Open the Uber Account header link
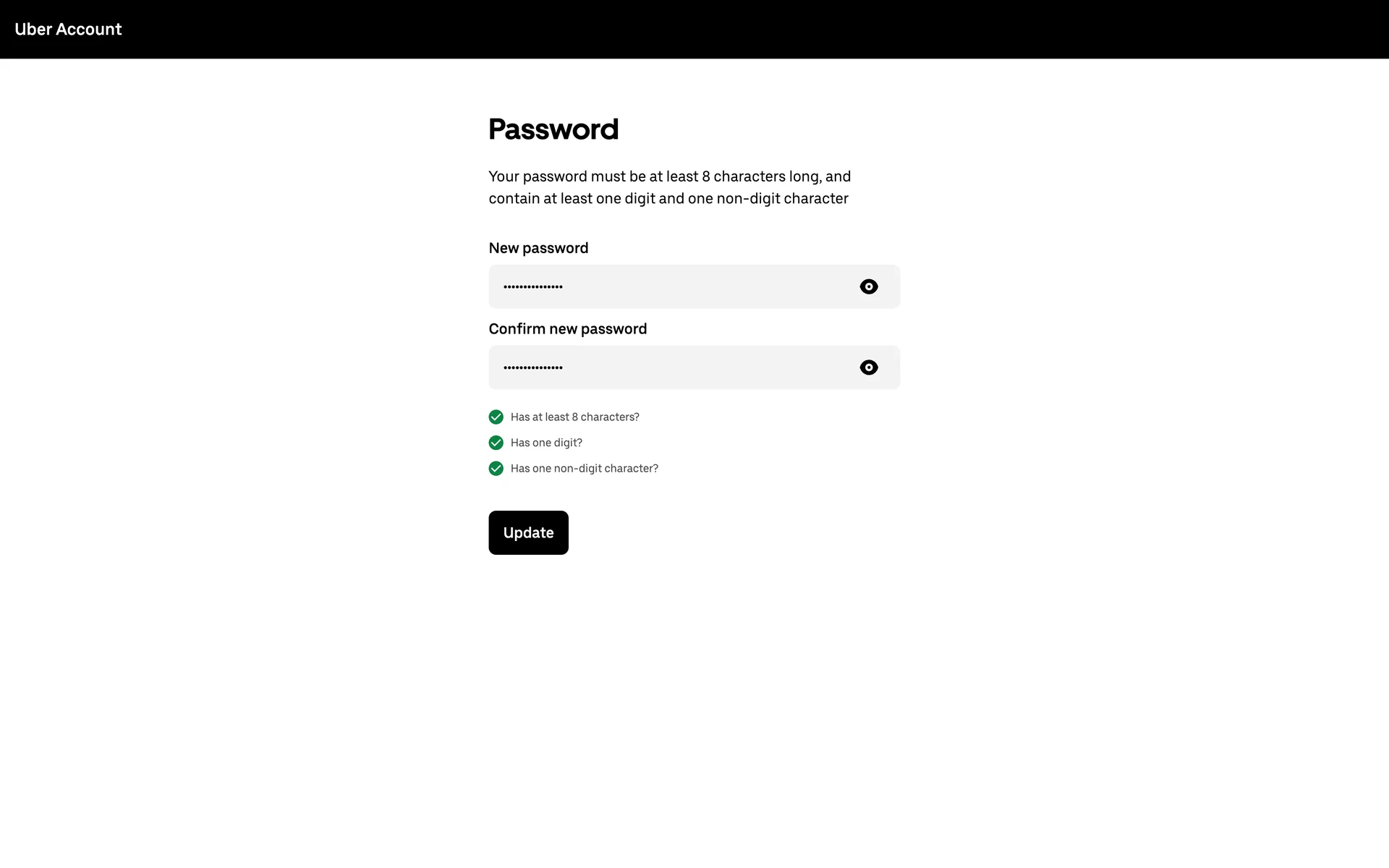1389x868 pixels. [x=68, y=29]
